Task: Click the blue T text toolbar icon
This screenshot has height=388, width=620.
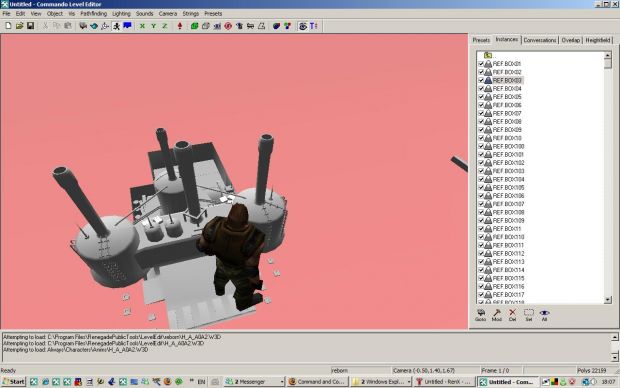Action: [x=314, y=26]
